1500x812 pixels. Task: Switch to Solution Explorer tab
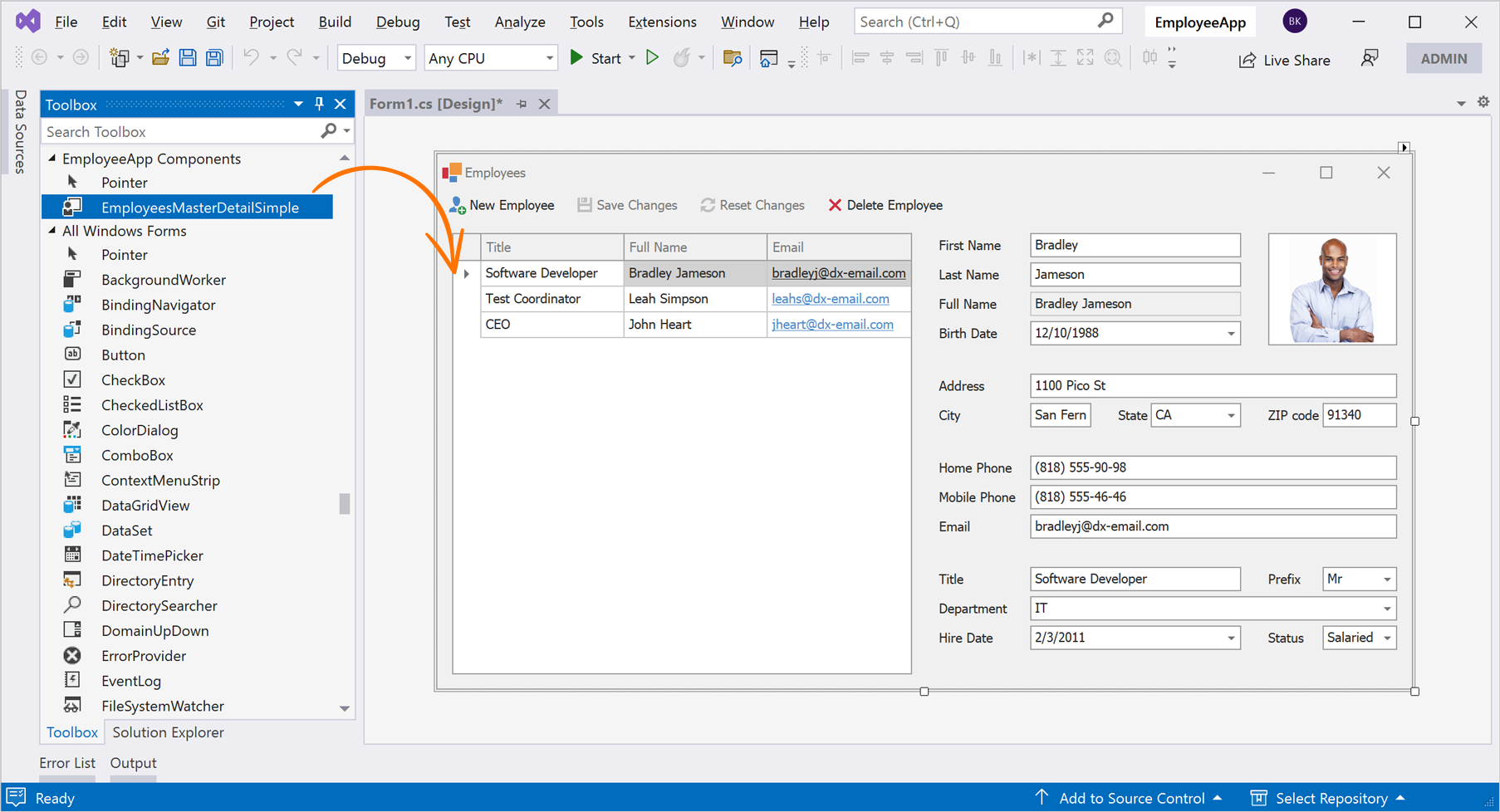168,732
